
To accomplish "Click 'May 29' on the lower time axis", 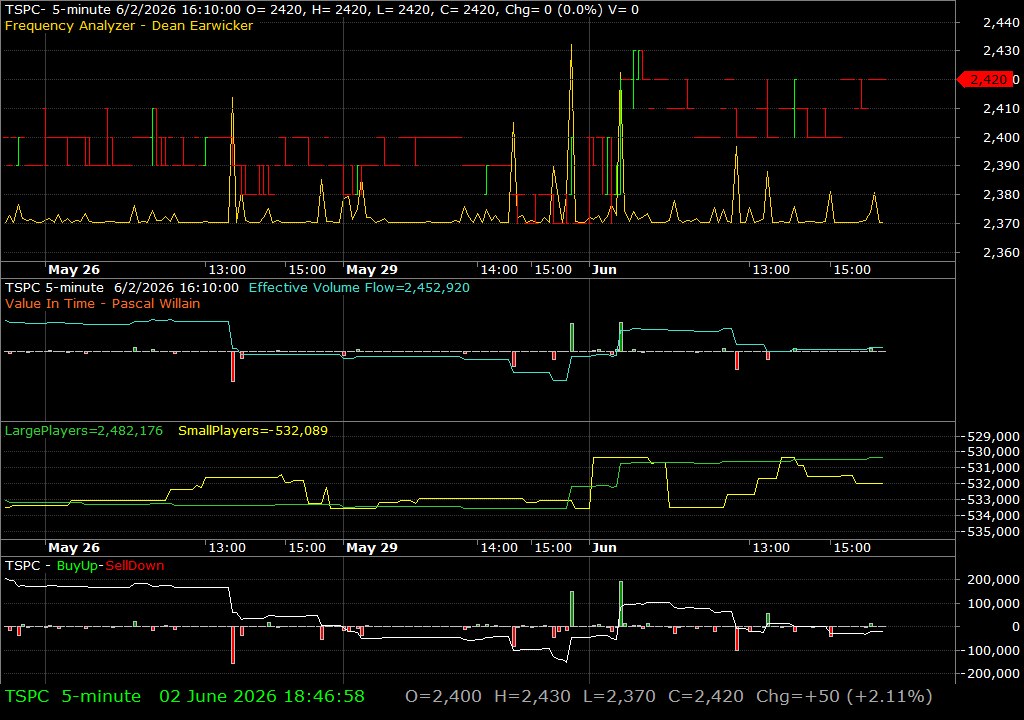I will (372, 548).
